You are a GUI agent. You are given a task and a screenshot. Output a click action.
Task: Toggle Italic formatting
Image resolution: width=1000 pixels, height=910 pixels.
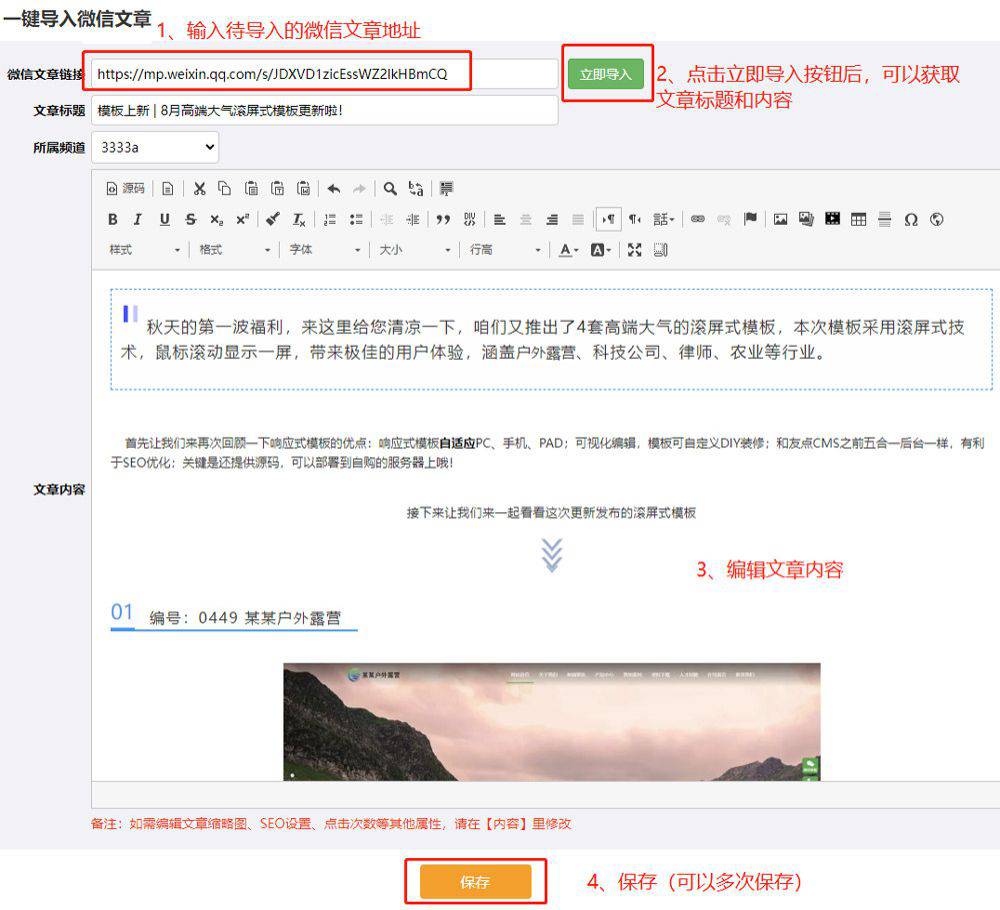click(x=138, y=219)
